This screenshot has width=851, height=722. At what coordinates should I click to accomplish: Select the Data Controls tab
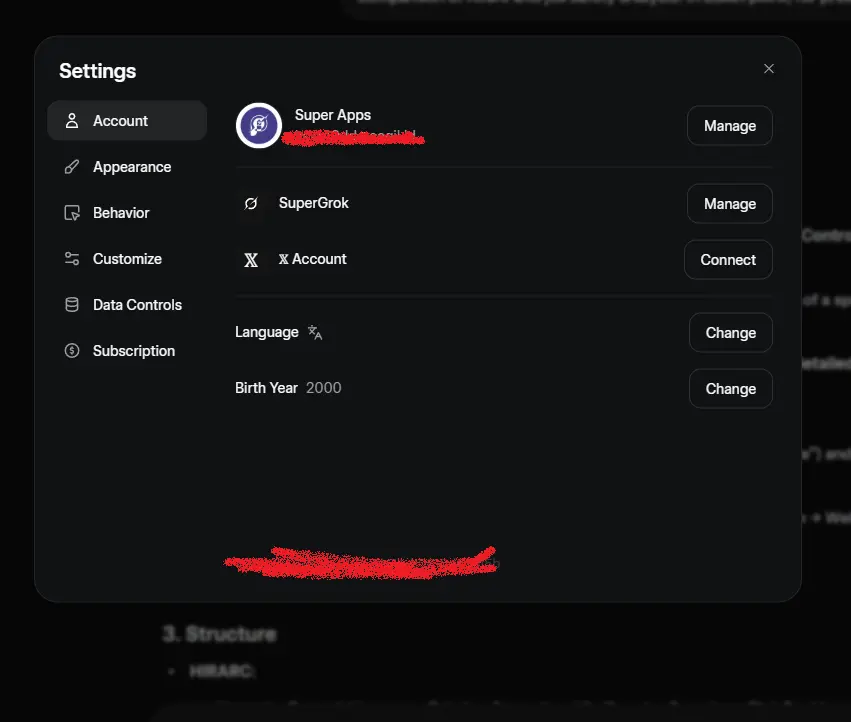127,305
